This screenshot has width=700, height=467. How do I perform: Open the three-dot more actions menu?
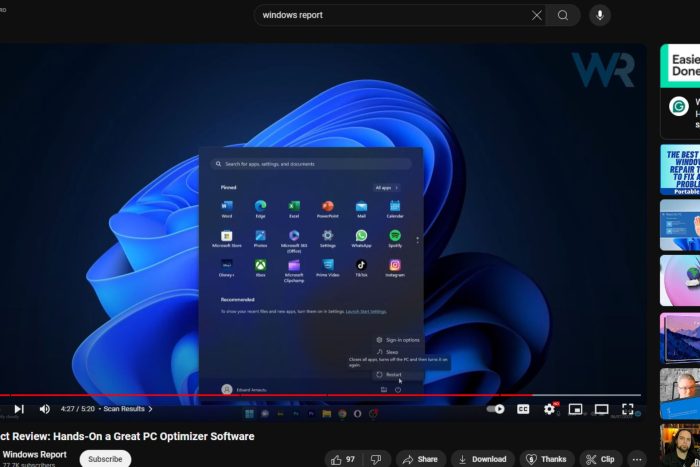[637, 459]
